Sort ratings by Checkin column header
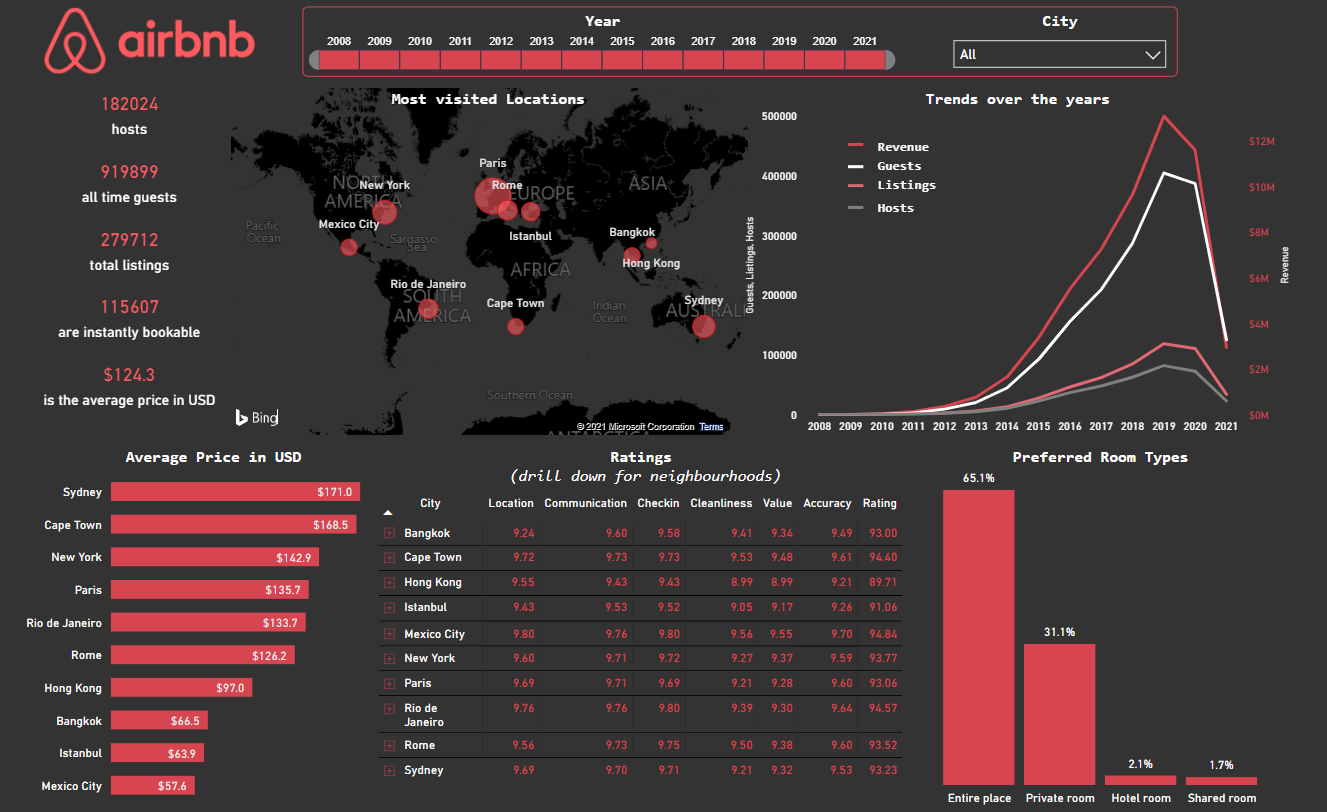This screenshot has width=1327, height=812. (658, 503)
